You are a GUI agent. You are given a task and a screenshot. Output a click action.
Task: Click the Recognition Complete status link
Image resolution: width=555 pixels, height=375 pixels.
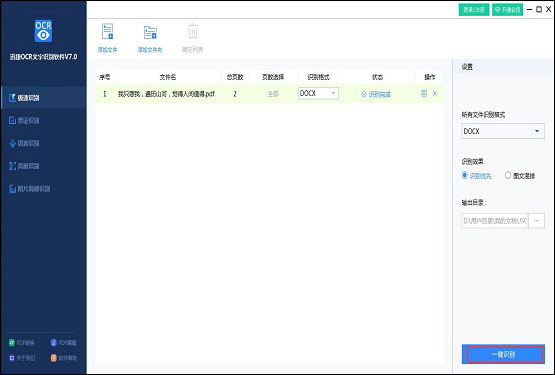click(x=376, y=94)
